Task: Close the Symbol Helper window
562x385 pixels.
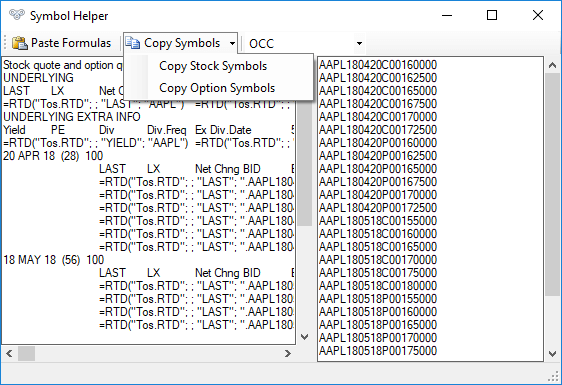Action: (x=538, y=15)
